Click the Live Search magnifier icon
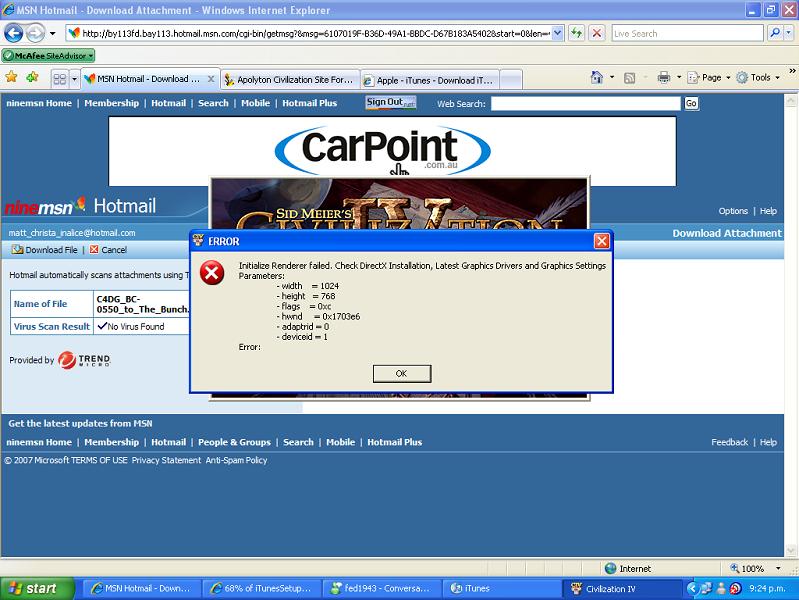Image resolution: width=799 pixels, height=600 pixels. [777, 33]
